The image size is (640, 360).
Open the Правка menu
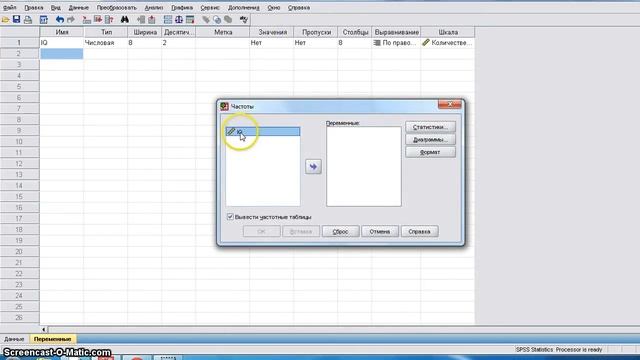[33, 8]
